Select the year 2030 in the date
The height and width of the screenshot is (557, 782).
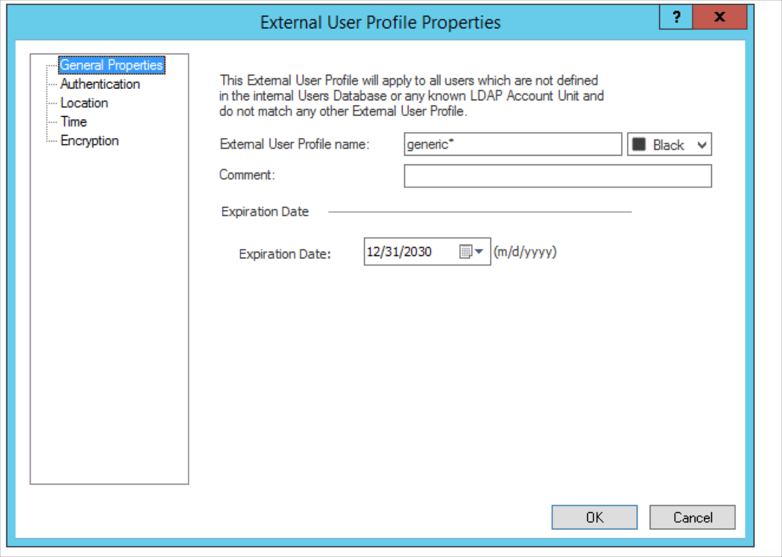[x=417, y=252]
